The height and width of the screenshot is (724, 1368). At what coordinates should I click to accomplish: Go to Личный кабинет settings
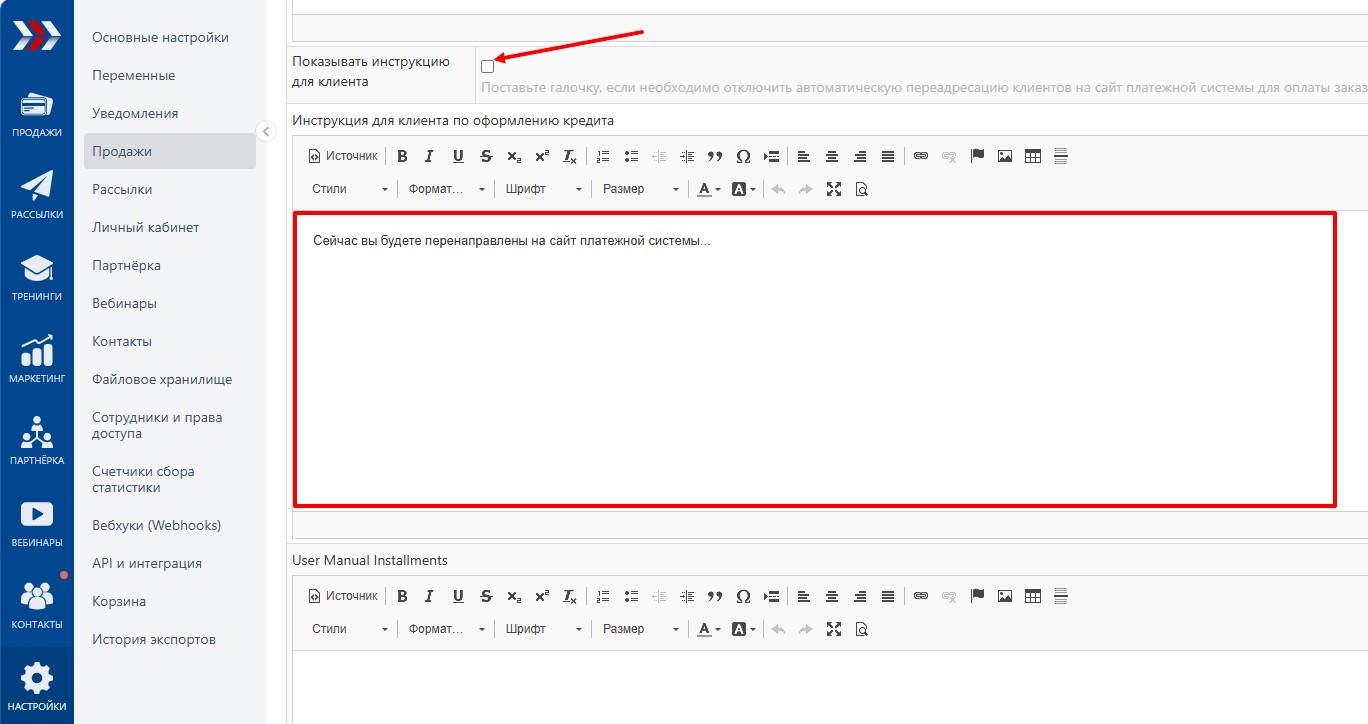pyautogui.click(x=145, y=227)
